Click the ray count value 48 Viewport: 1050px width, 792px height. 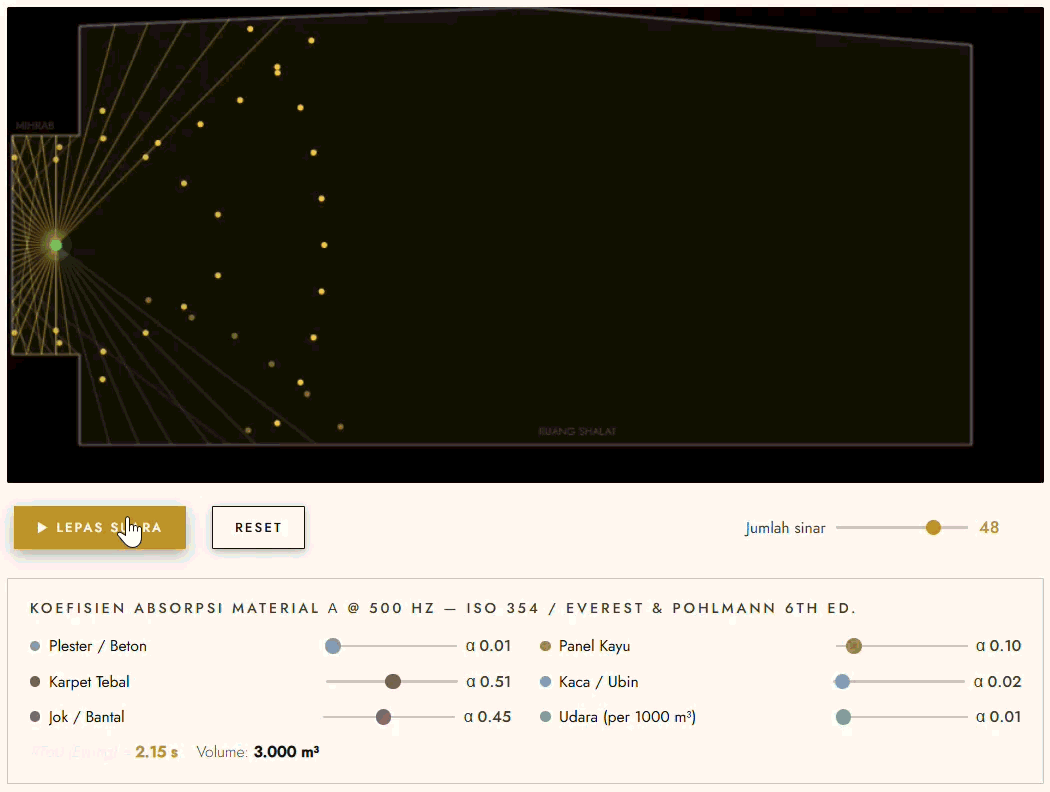(x=989, y=527)
